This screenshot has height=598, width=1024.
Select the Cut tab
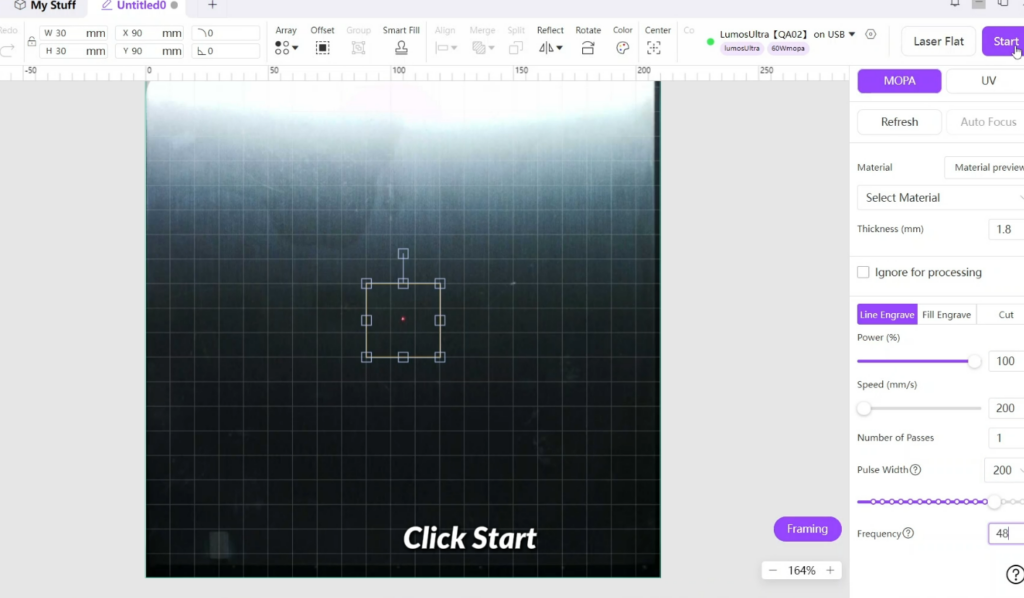1004,315
